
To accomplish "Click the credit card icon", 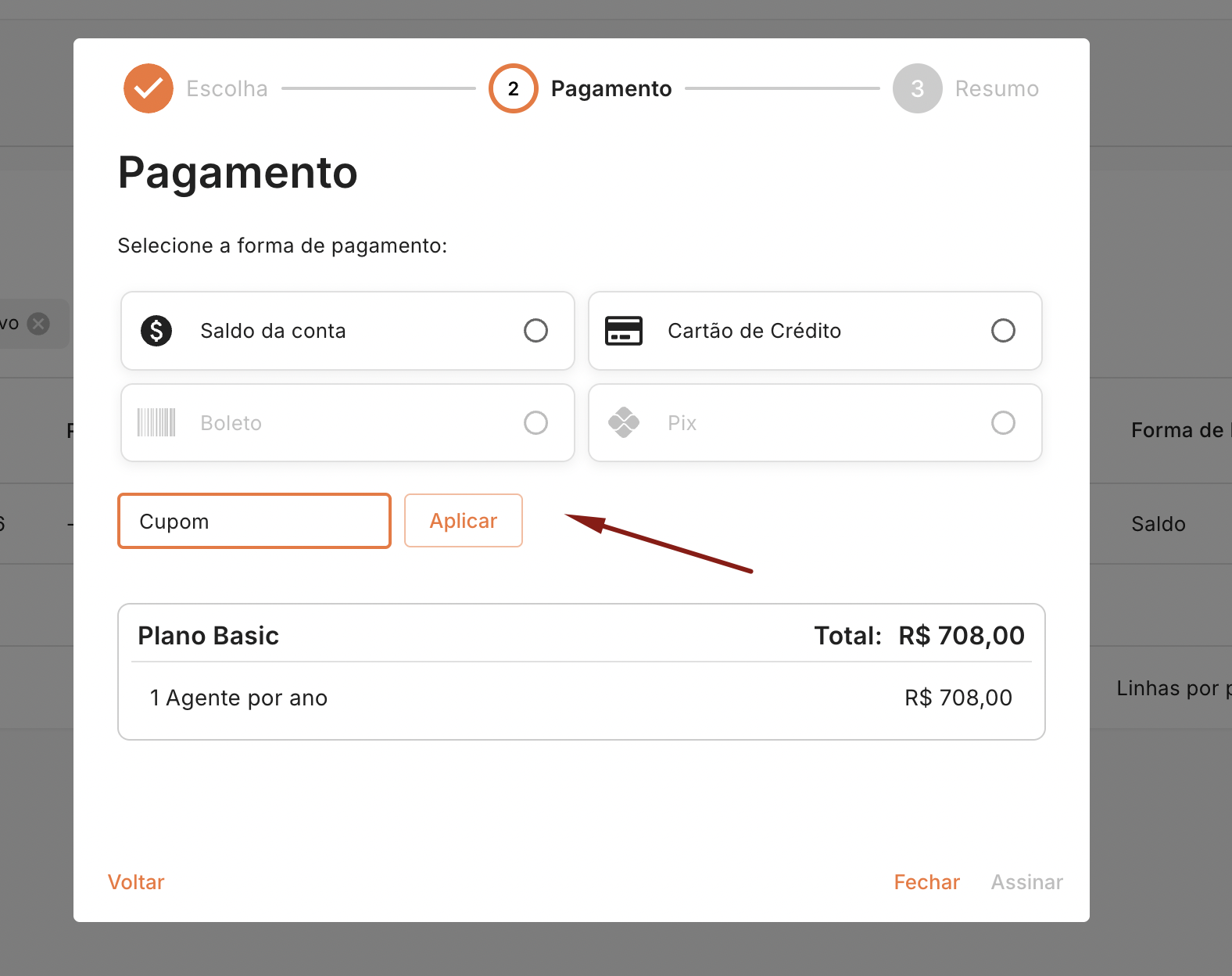I will [x=624, y=331].
